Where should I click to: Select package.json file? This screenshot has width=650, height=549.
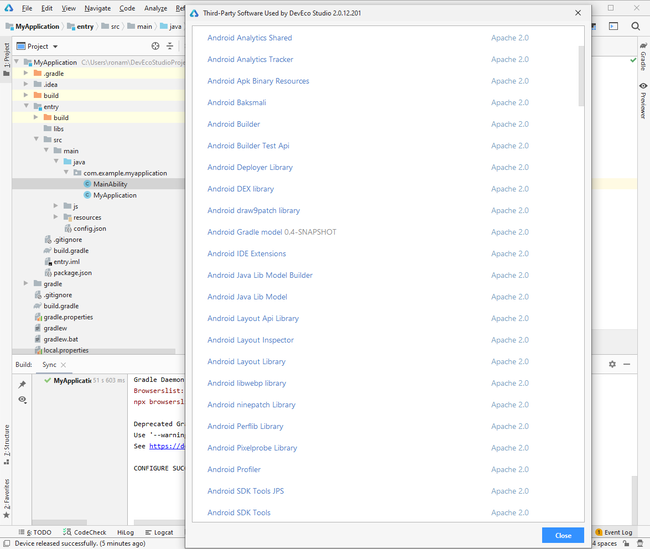pos(73,273)
